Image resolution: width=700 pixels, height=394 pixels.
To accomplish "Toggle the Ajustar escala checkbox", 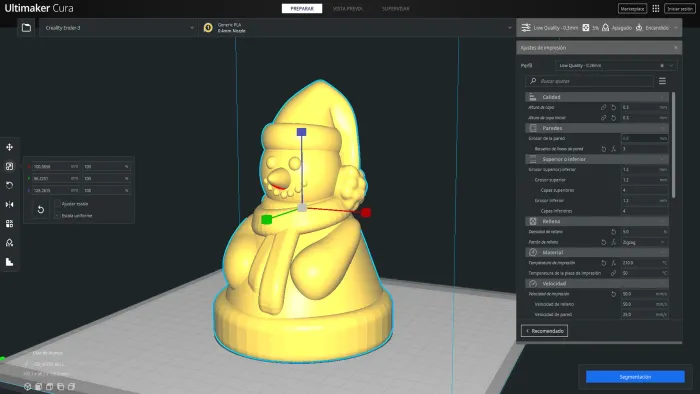I will point(58,203).
